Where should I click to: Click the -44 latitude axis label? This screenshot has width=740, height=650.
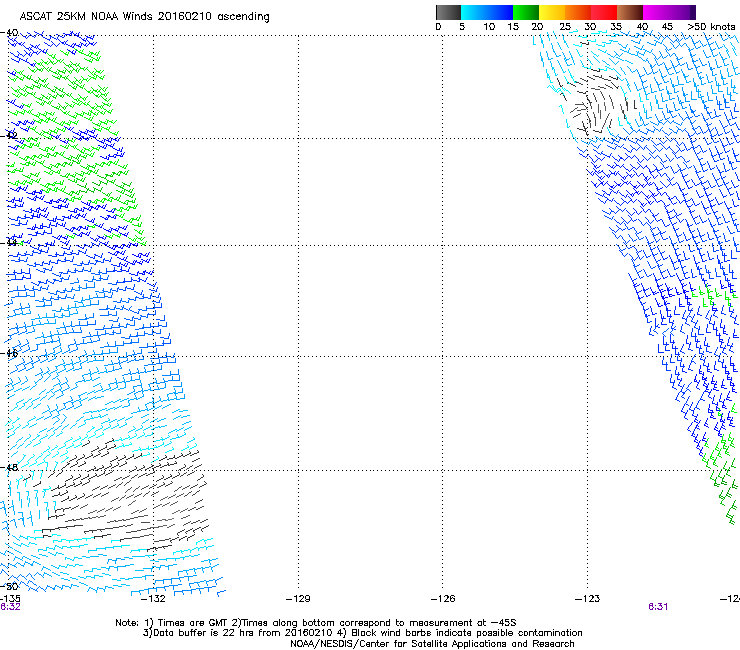pos(9,243)
